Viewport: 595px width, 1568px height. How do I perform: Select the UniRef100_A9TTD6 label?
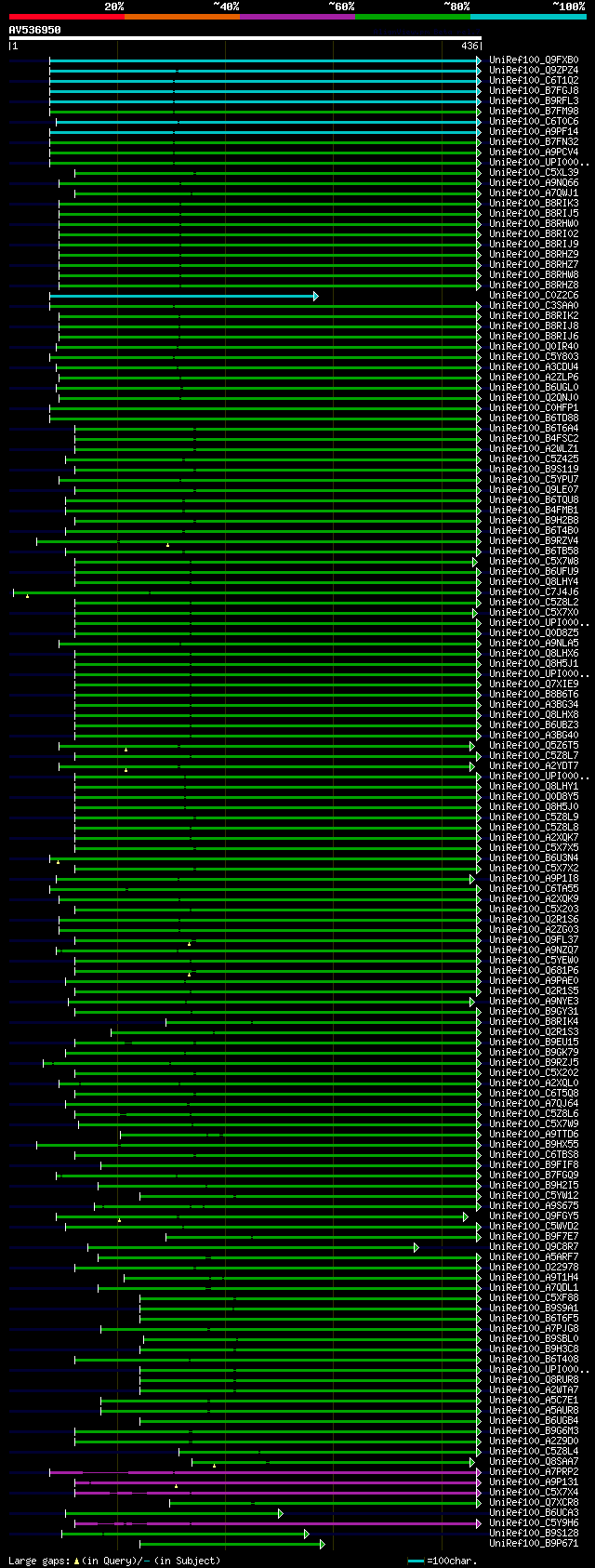pyautogui.click(x=534, y=1135)
